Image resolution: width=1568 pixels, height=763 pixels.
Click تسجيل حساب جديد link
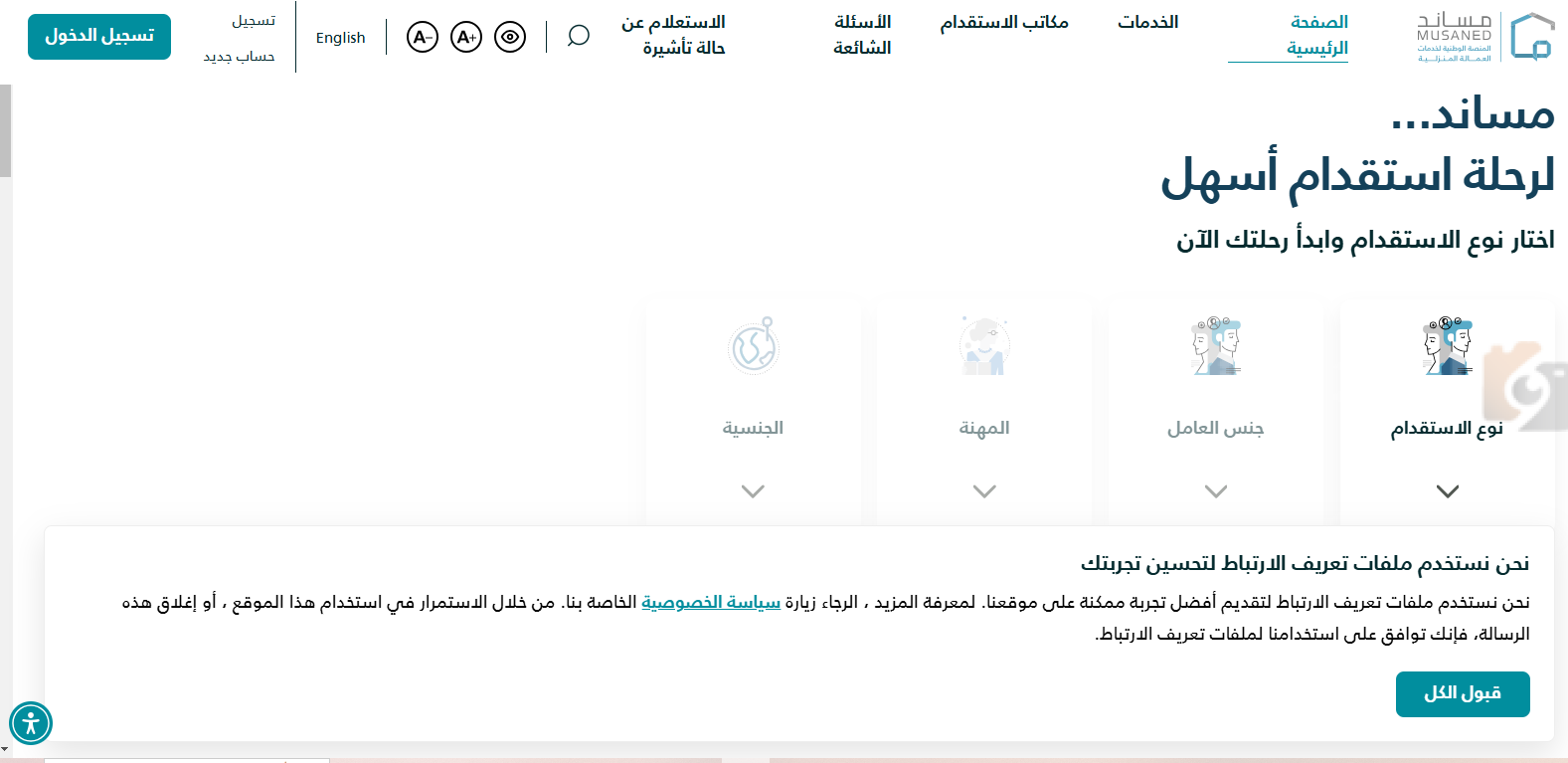pos(240,38)
